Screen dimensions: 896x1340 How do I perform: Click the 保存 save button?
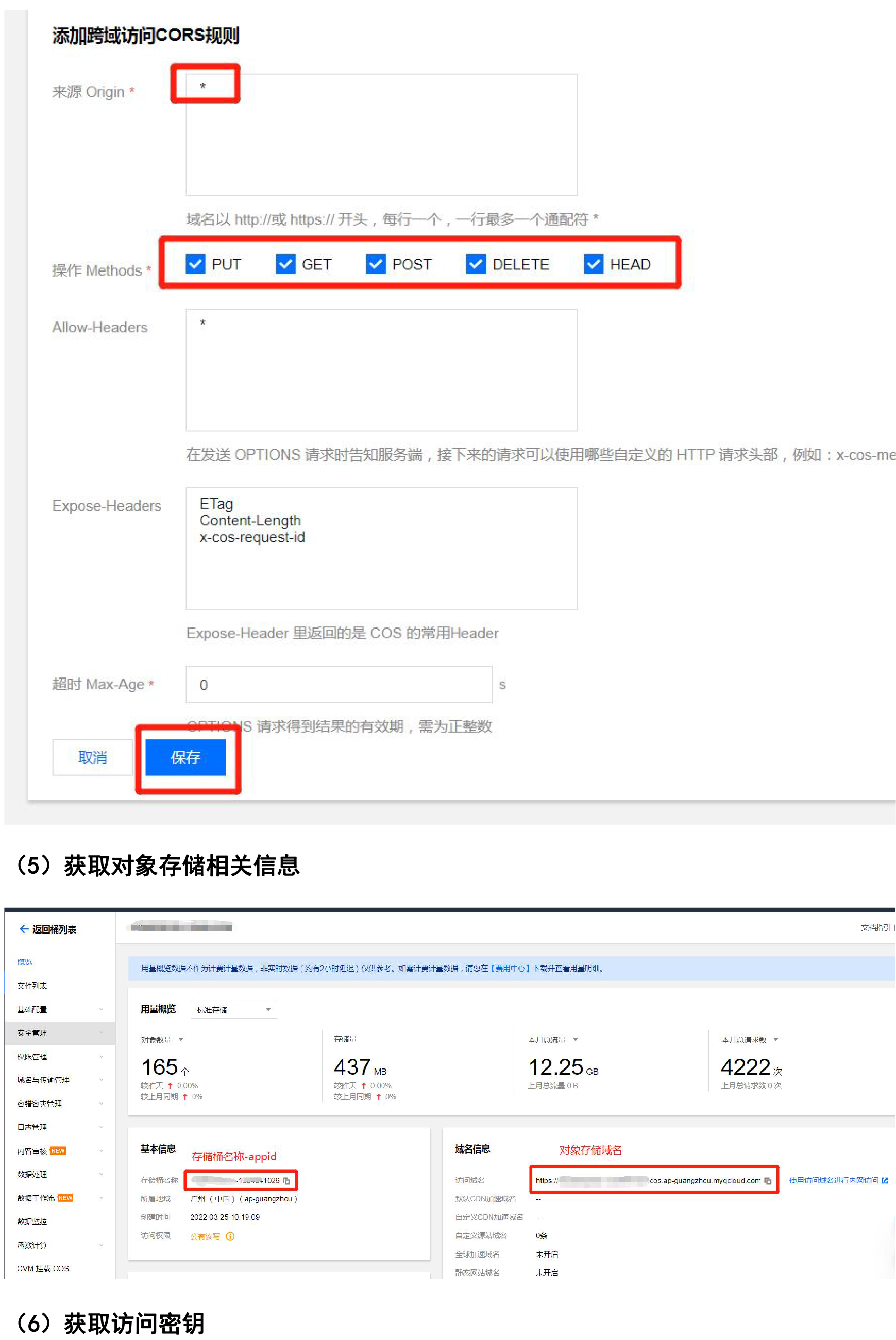pyautogui.click(x=185, y=757)
